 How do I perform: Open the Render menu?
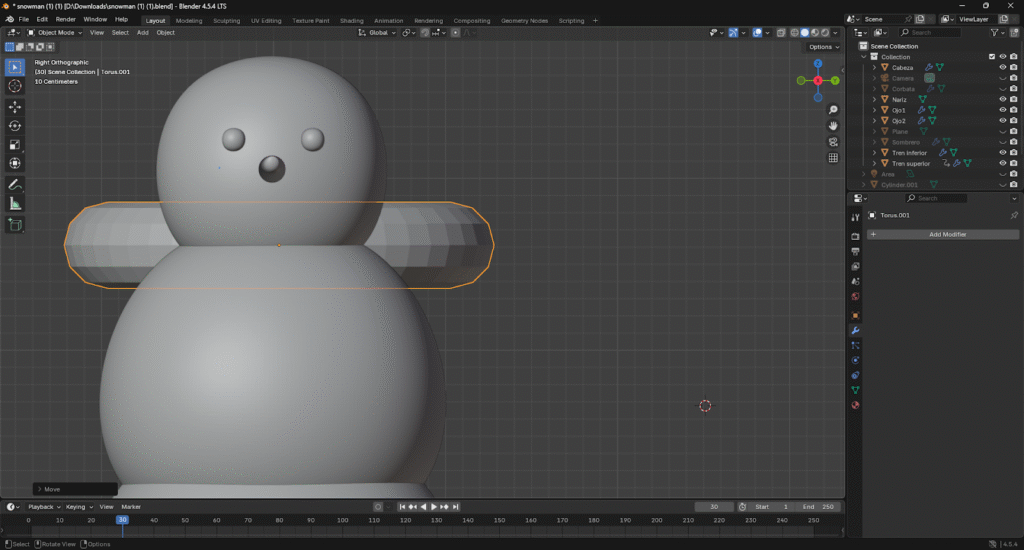coord(65,19)
